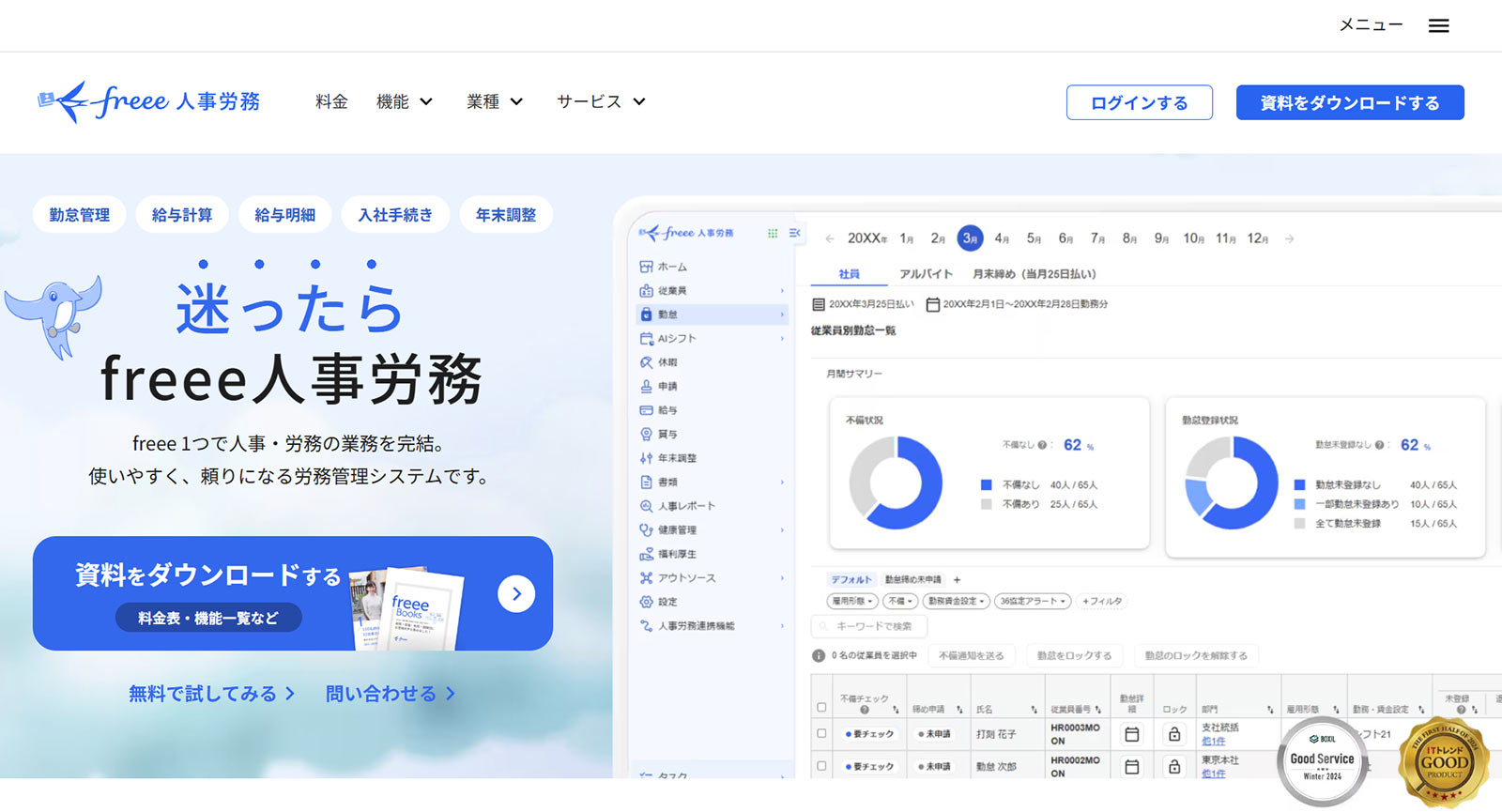Image resolution: width=1502 pixels, height=812 pixels.
Task: Open the attendance calendar for 打刻 花子
Action: pyautogui.click(x=1132, y=734)
